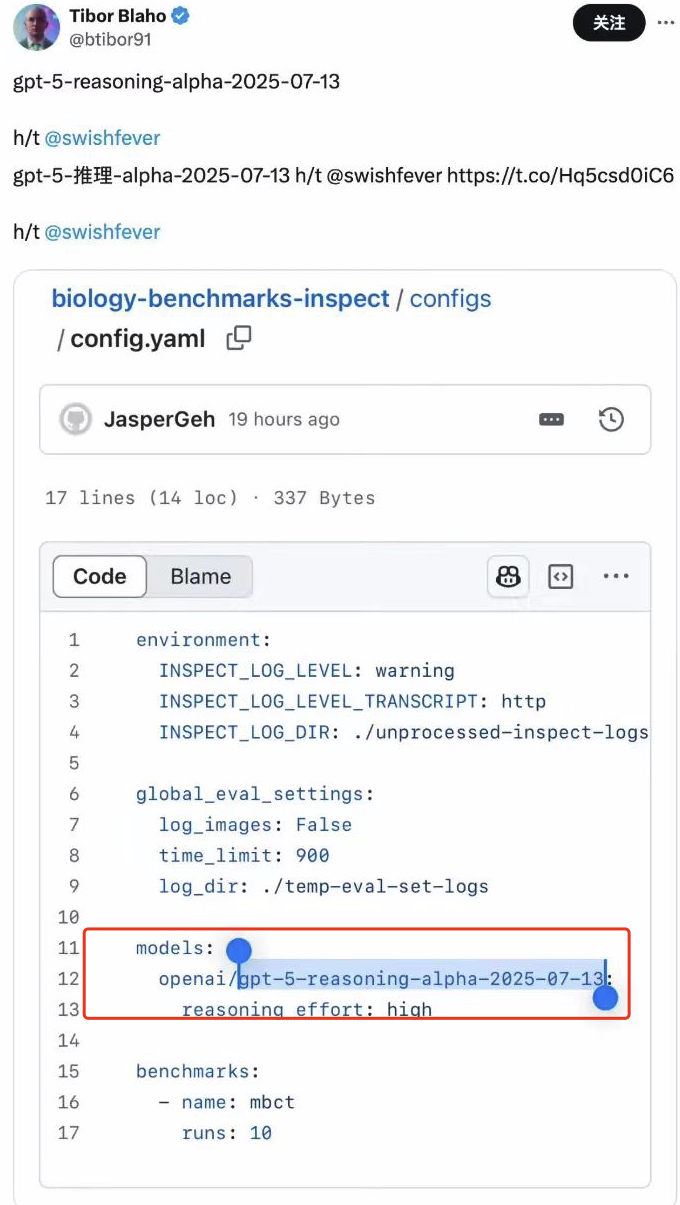Click the text 'benchmarks:'
The image size is (680, 1205).
[197, 1071]
